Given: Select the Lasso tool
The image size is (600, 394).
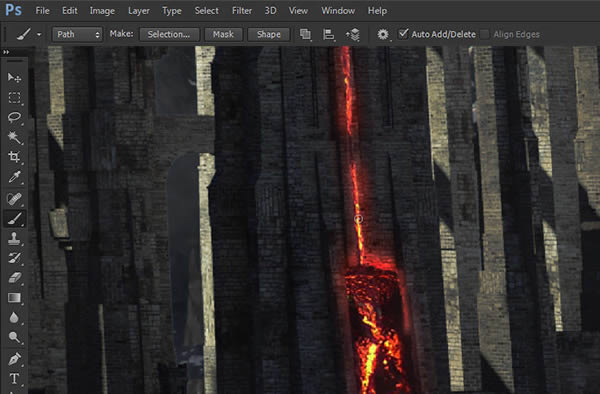Looking at the screenshot, I should click(14, 117).
